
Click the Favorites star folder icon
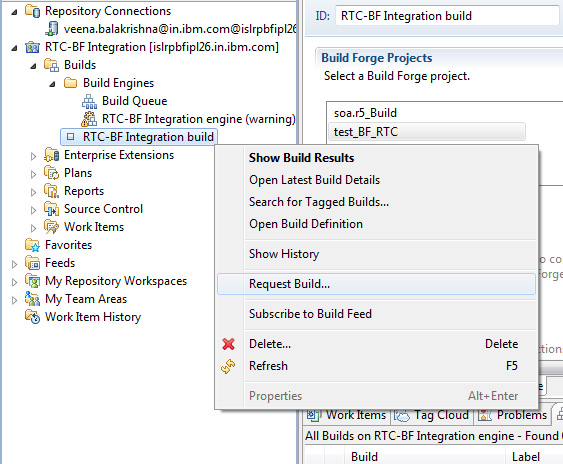click(32, 245)
